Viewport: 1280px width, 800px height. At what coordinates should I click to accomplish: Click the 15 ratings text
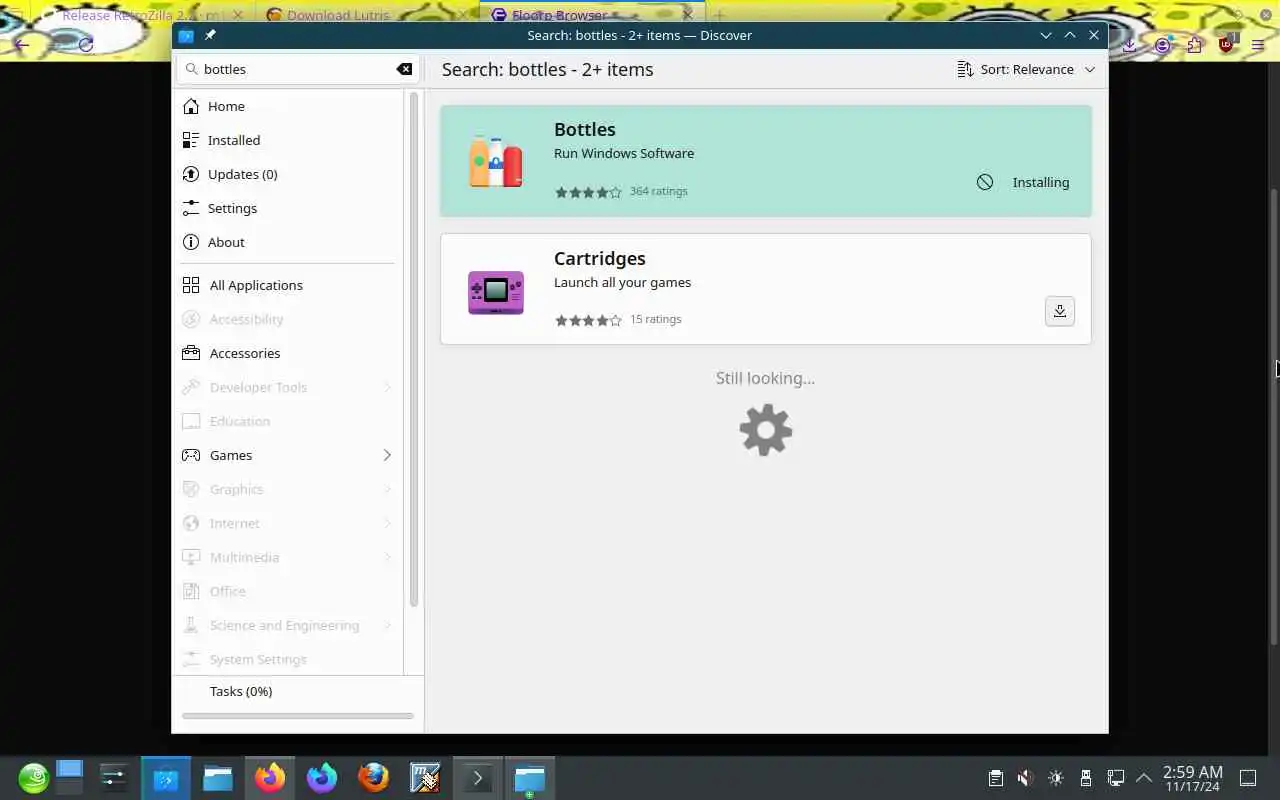(655, 319)
